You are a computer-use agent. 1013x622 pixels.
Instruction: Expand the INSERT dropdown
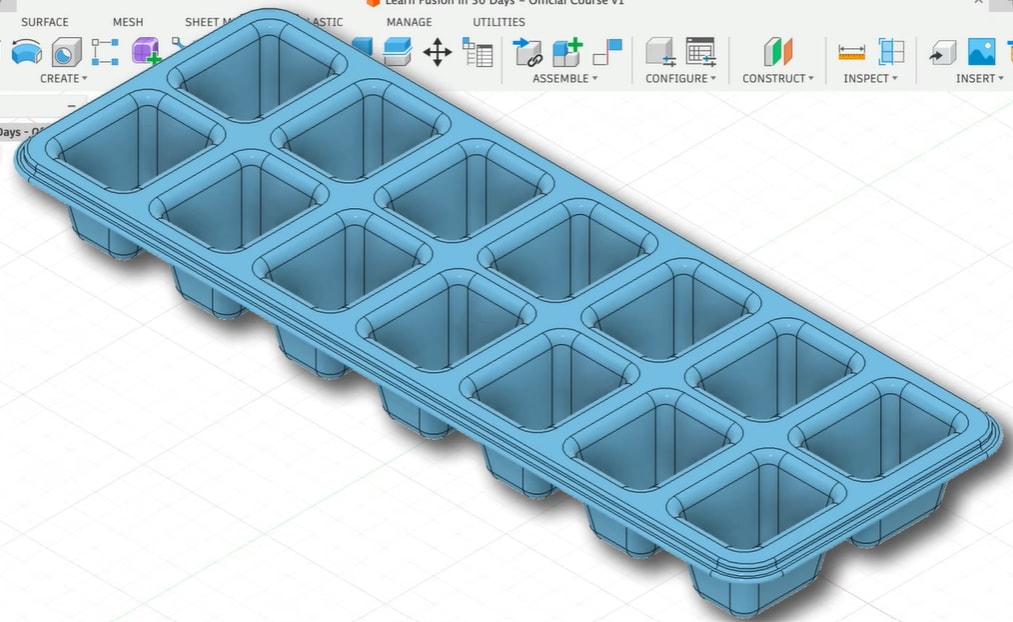(x=979, y=78)
